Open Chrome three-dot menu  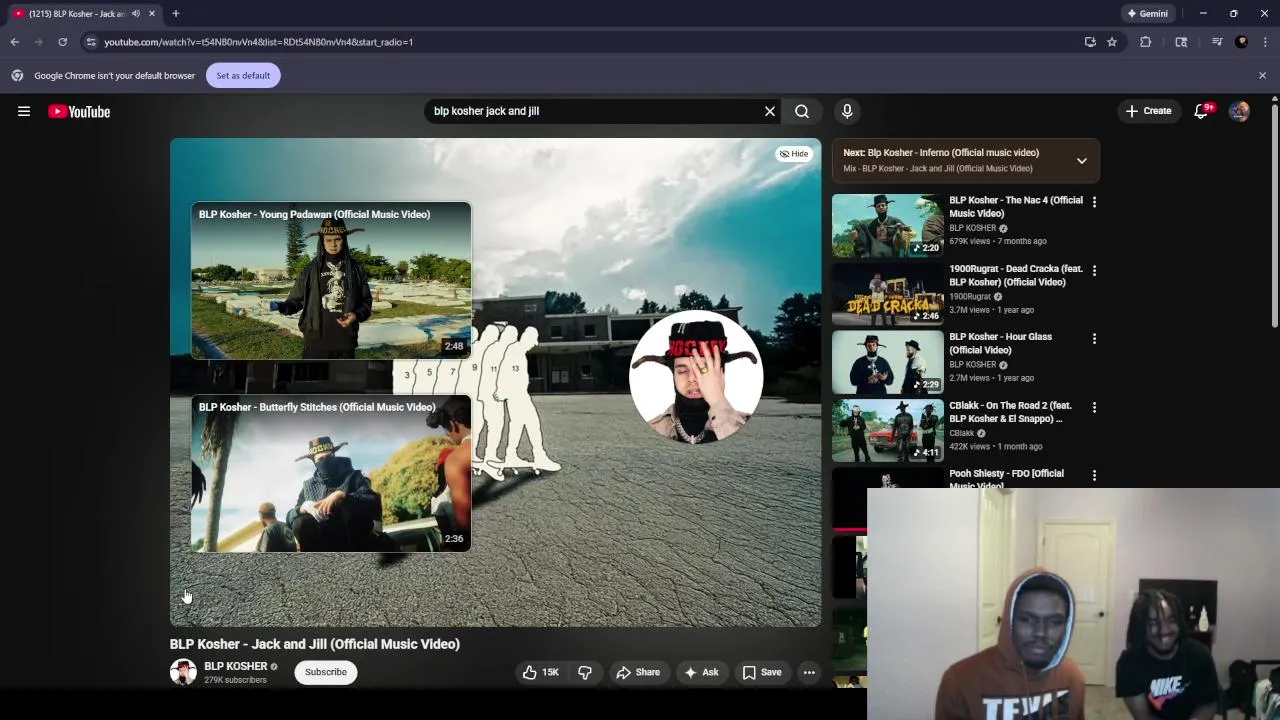[1266, 42]
